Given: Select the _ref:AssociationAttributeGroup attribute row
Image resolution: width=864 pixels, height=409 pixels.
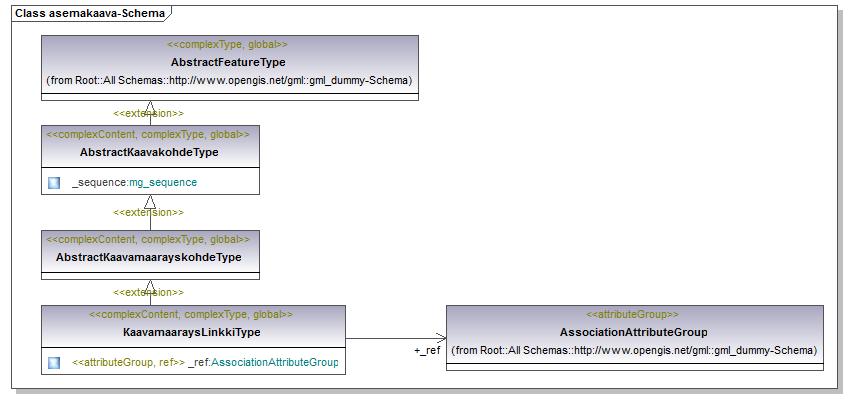Looking at the screenshot, I should 205,362.
